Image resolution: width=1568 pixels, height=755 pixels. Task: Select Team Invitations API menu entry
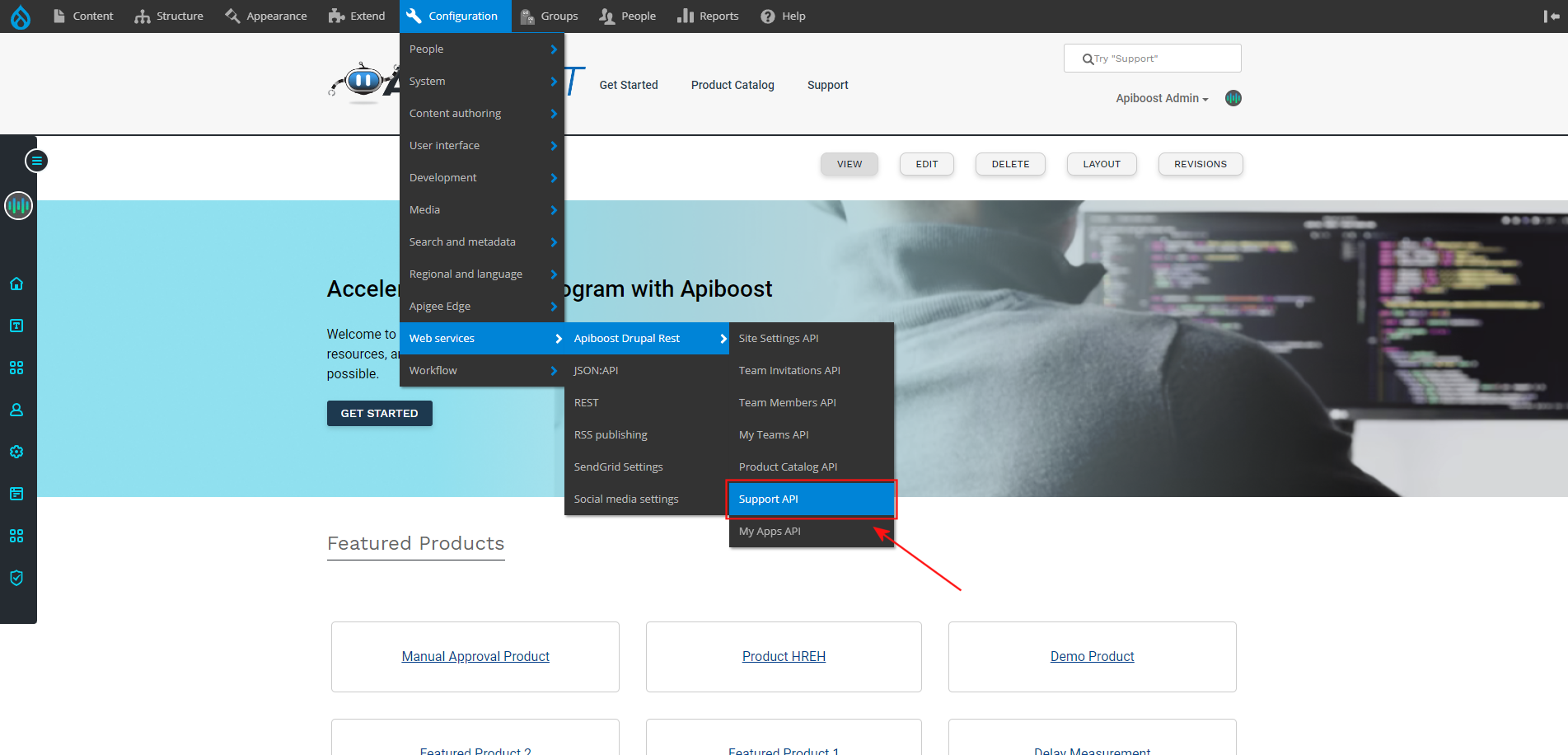point(812,371)
